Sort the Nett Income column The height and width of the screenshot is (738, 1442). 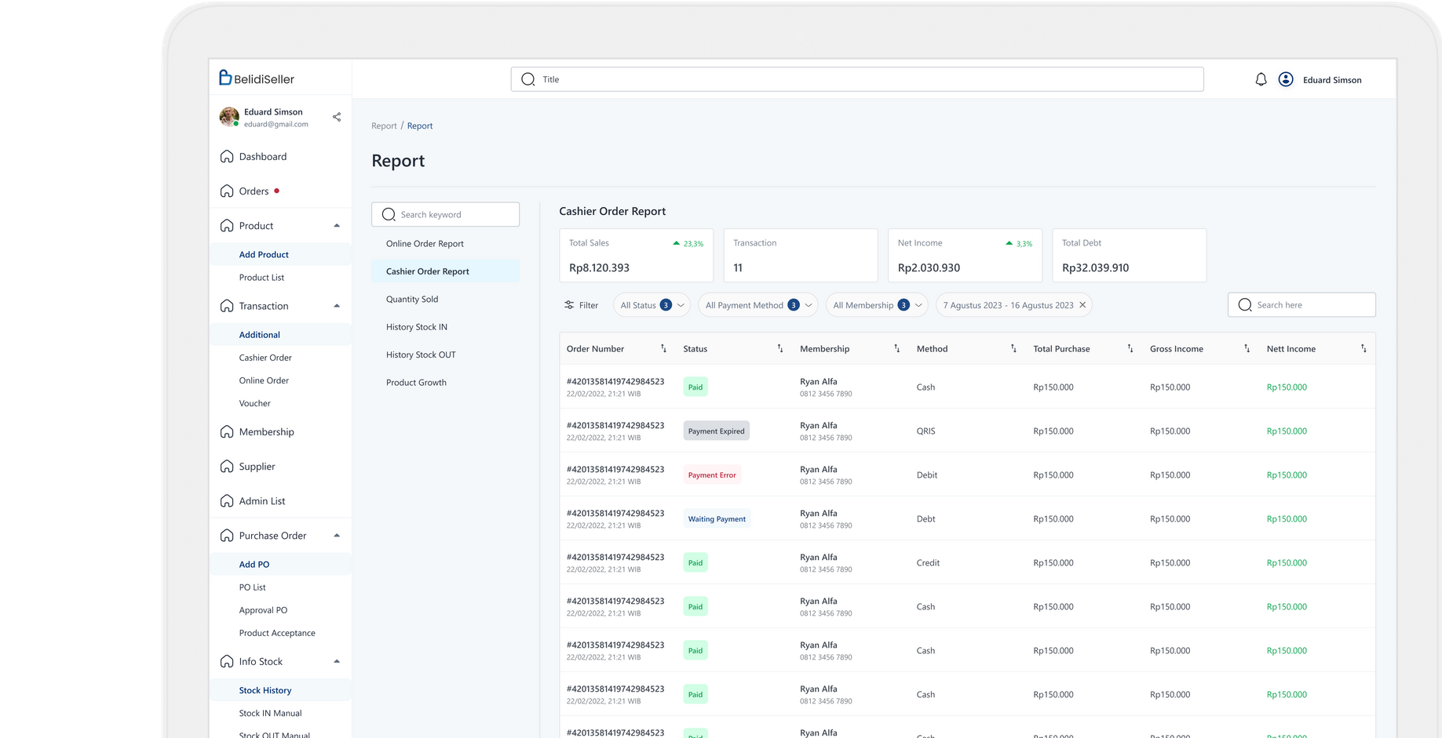point(1363,349)
